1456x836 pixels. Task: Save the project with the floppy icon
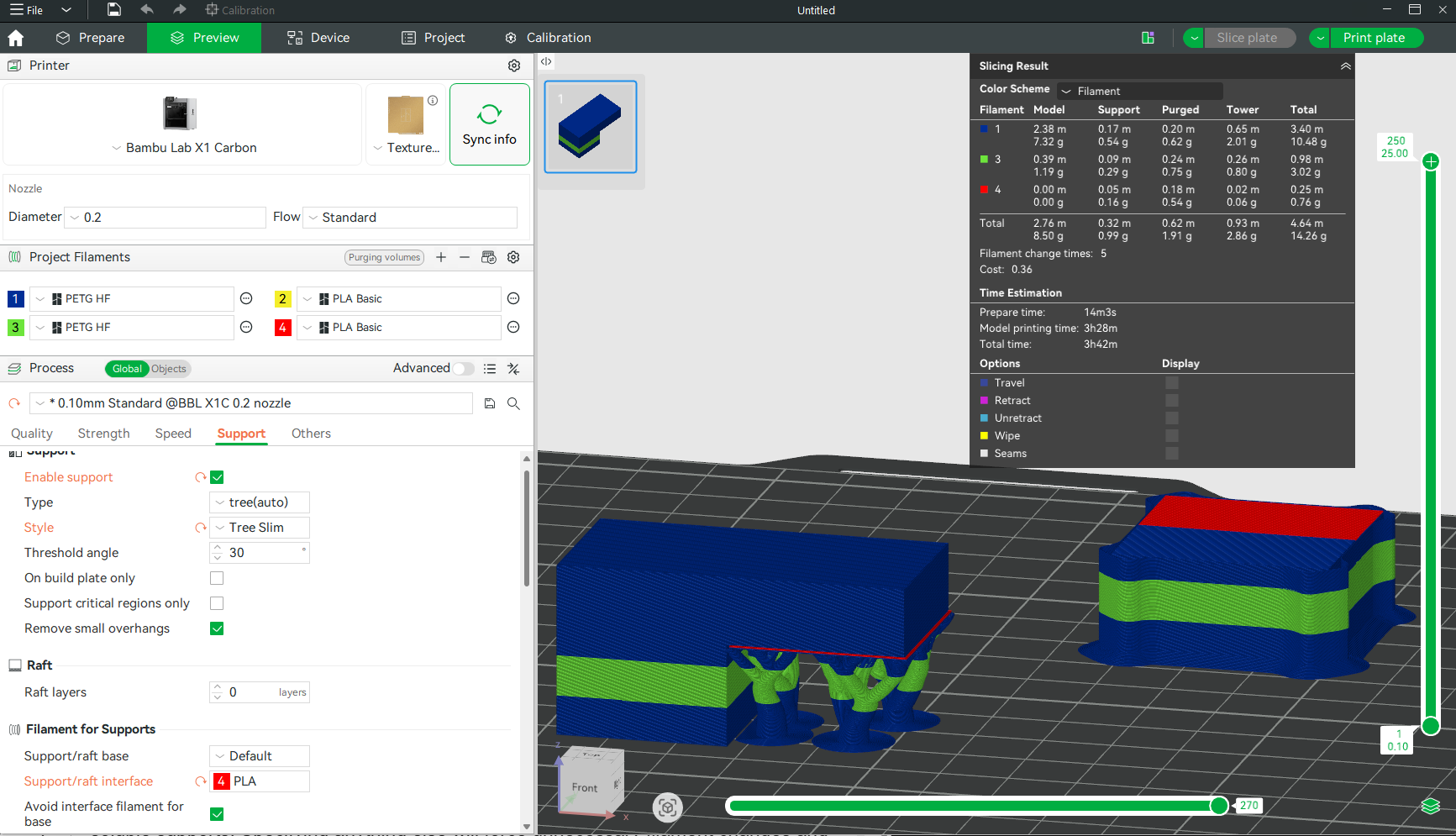click(114, 10)
